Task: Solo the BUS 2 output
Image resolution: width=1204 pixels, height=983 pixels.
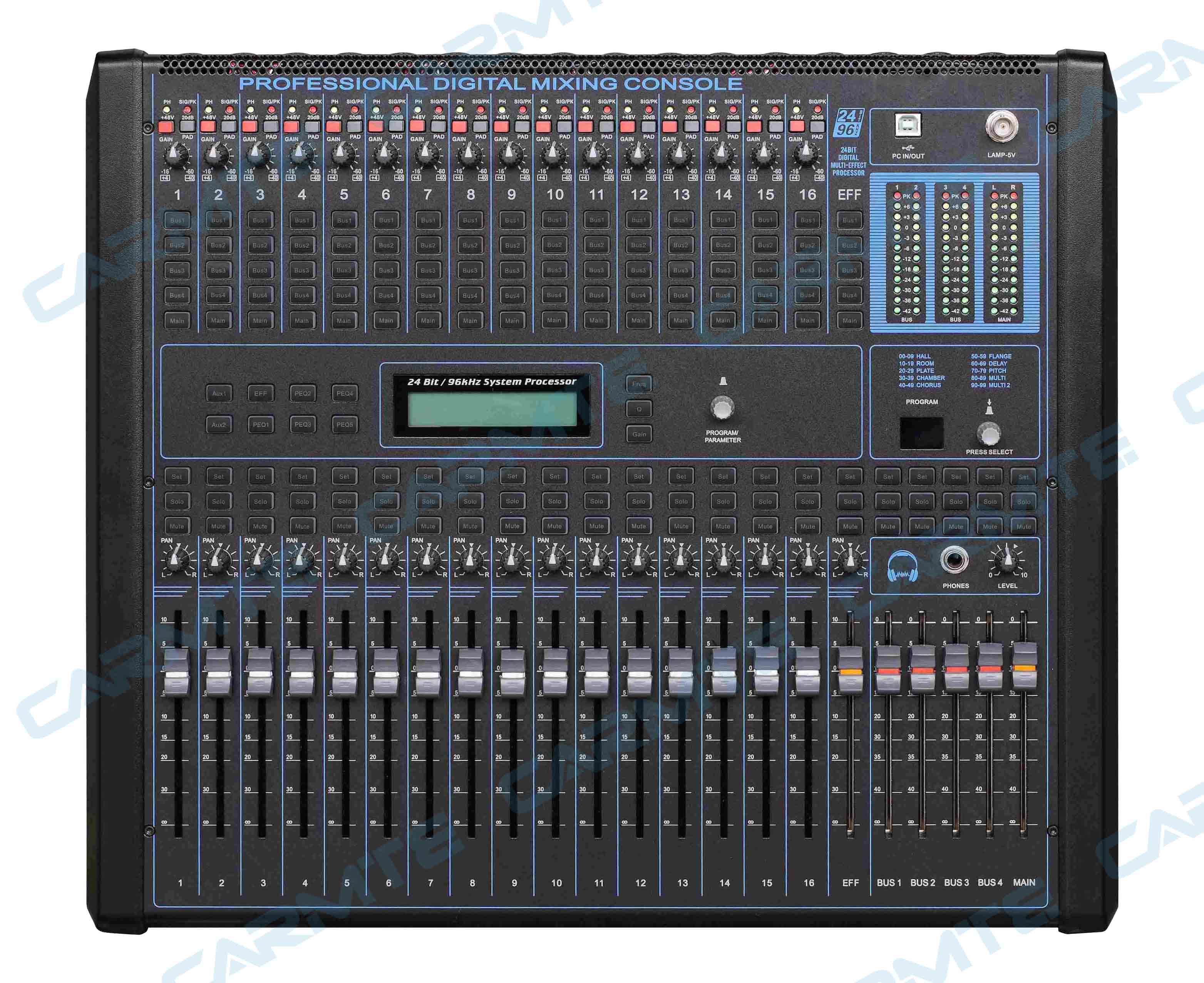Action: pos(921,502)
